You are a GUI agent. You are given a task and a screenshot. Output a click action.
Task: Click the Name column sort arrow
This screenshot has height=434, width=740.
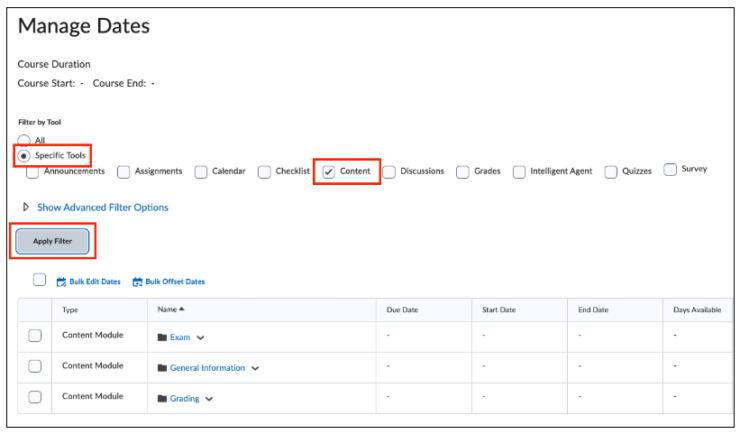181,310
